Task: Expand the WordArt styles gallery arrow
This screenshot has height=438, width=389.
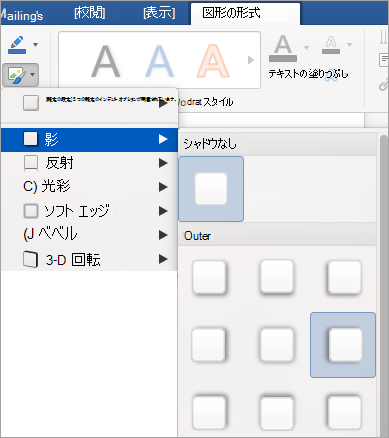Action: coord(251,60)
